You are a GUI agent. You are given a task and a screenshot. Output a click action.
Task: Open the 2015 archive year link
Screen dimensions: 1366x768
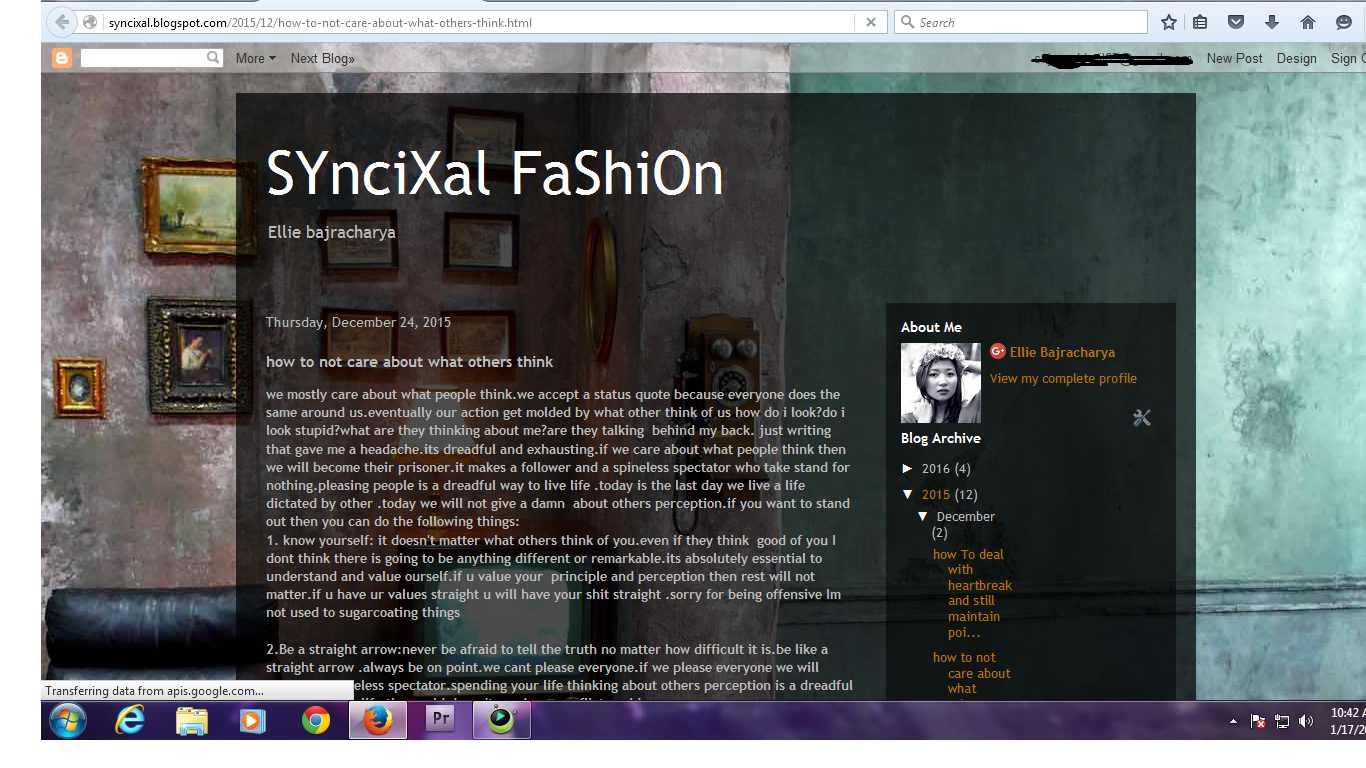click(x=935, y=494)
